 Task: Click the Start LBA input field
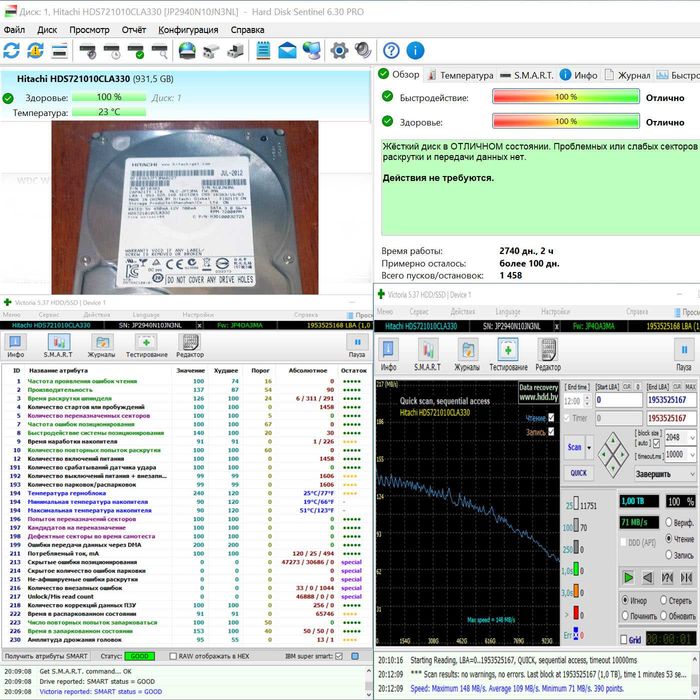point(618,400)
